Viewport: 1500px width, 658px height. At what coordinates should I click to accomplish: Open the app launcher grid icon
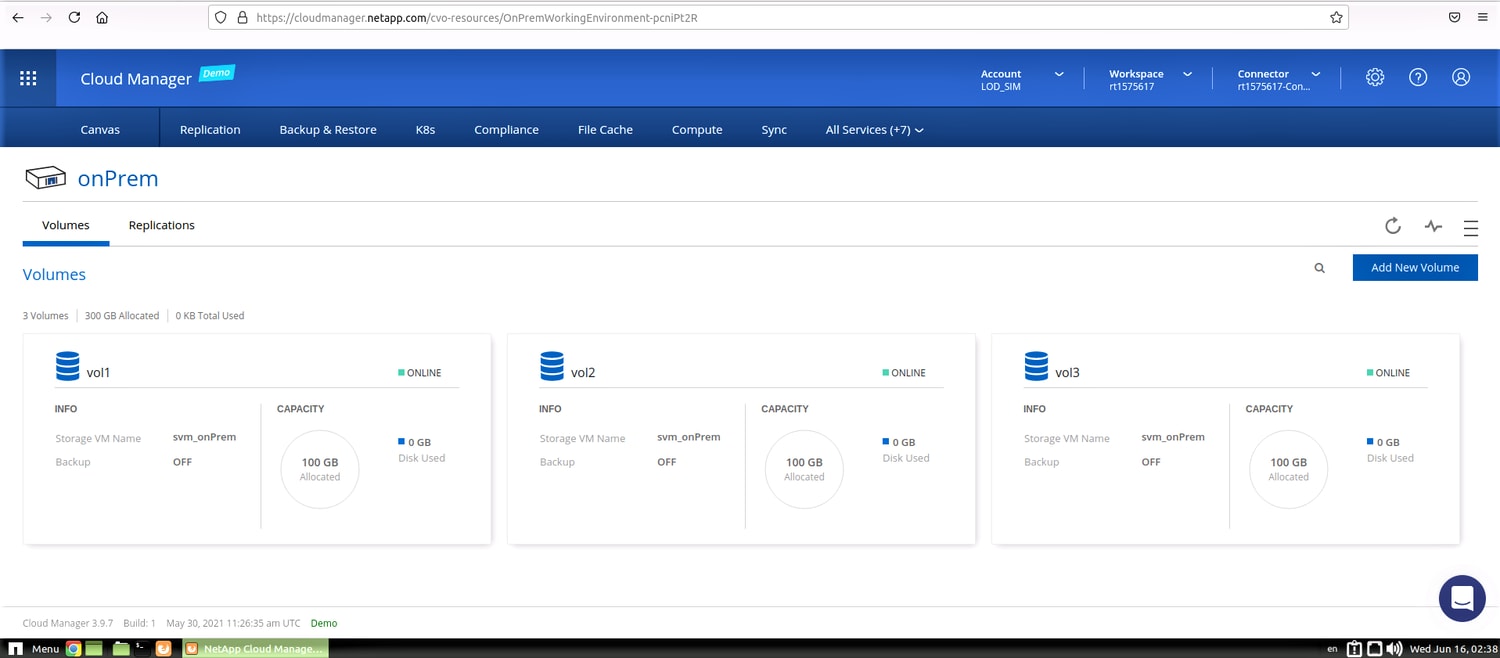click(x=28, y=78)
